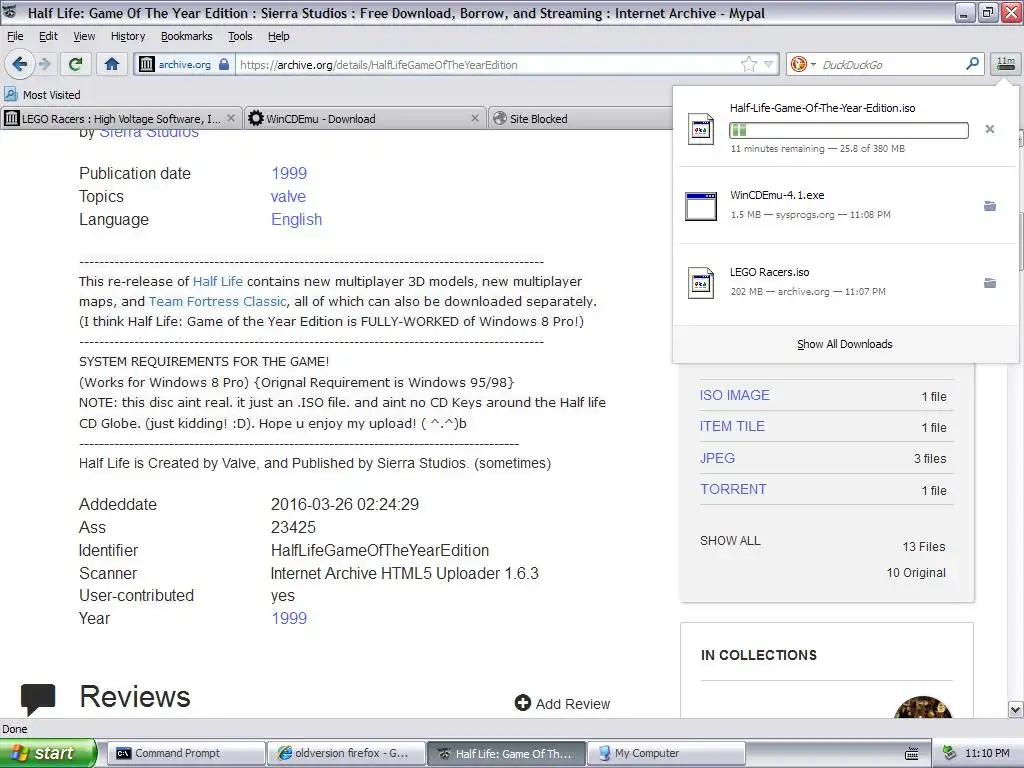Reload the page with the refresh icon

click(76, 64)
